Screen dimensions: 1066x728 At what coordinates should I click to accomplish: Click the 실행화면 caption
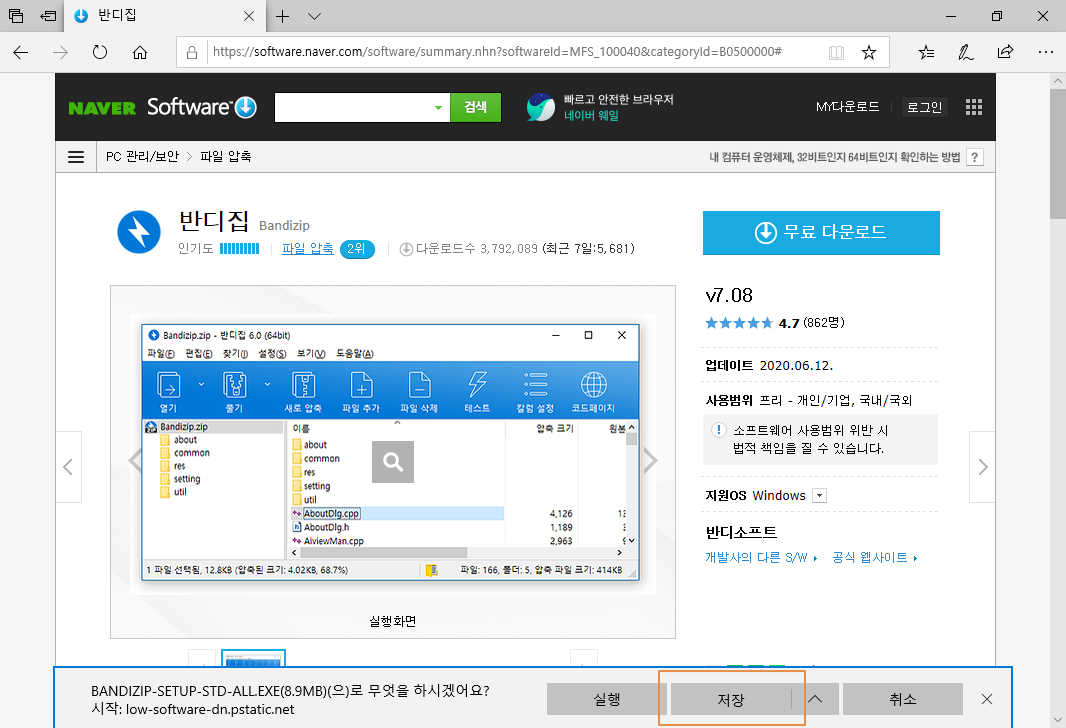coord(392,621)
